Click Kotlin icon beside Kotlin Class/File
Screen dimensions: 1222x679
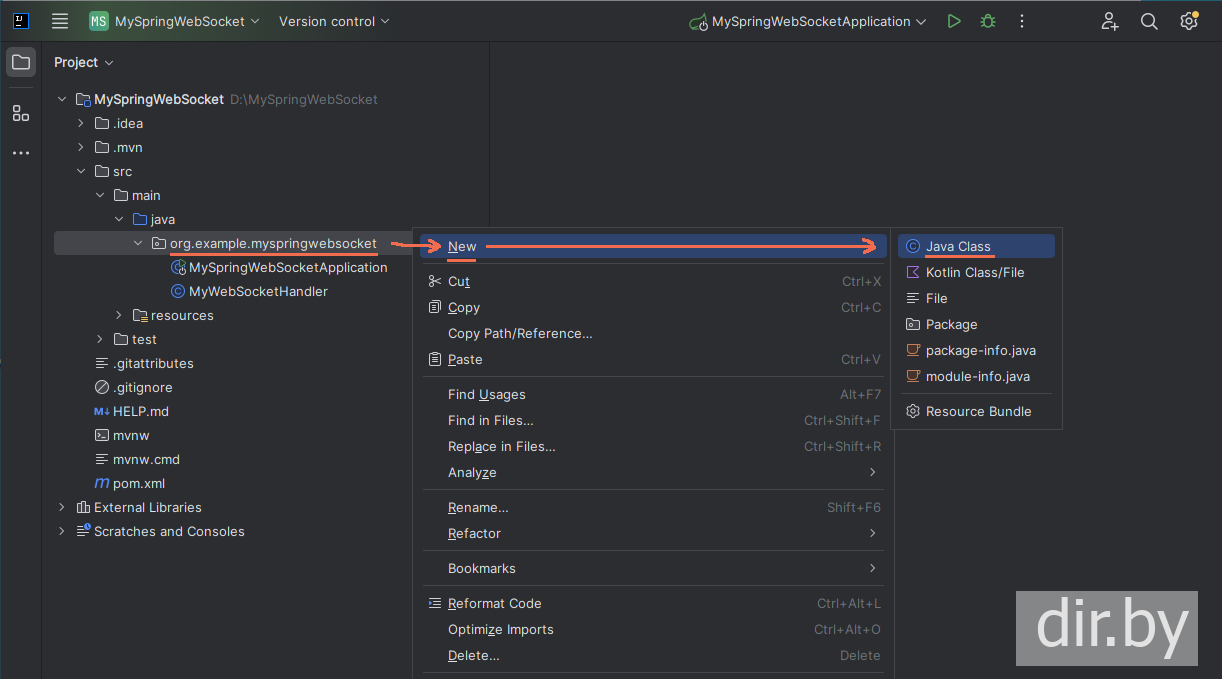(x=912, y=272)
